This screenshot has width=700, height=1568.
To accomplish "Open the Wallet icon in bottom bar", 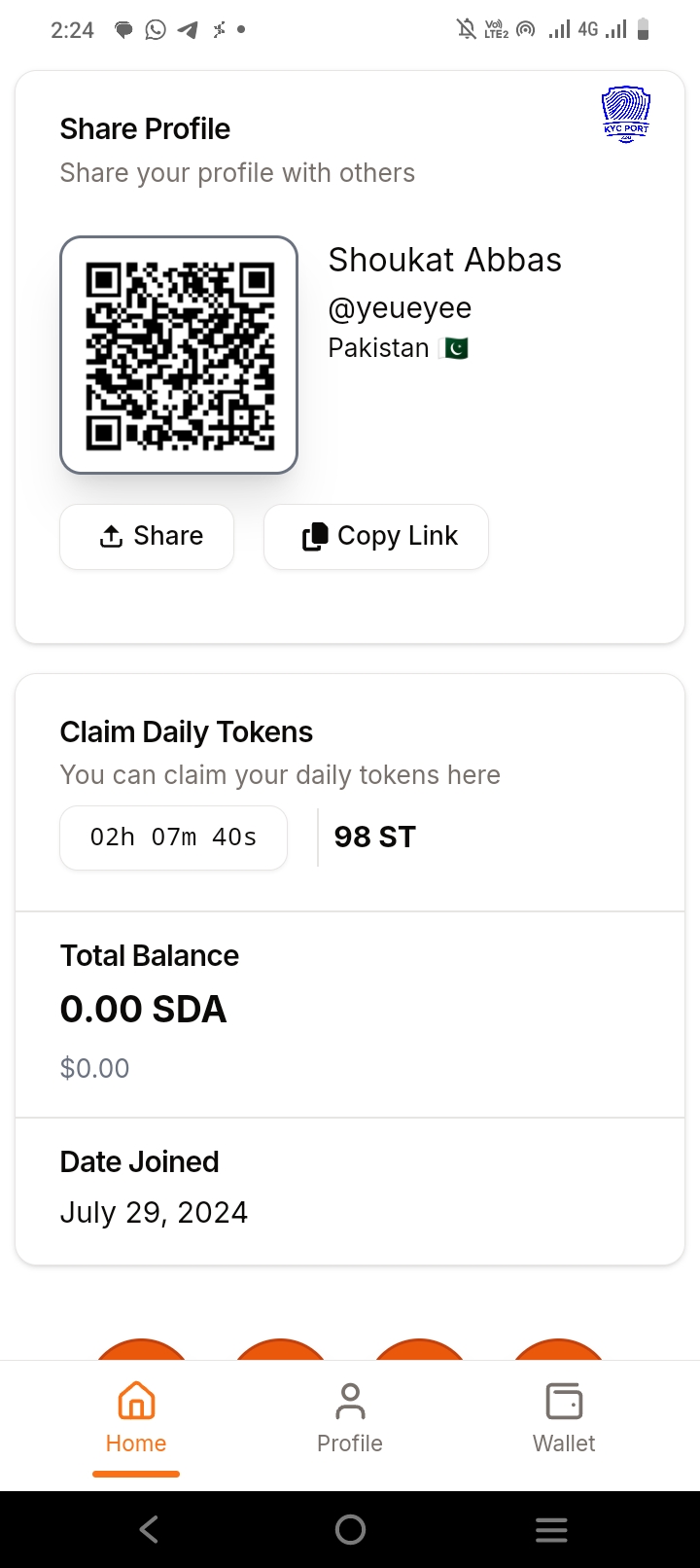I will 564,1402.
